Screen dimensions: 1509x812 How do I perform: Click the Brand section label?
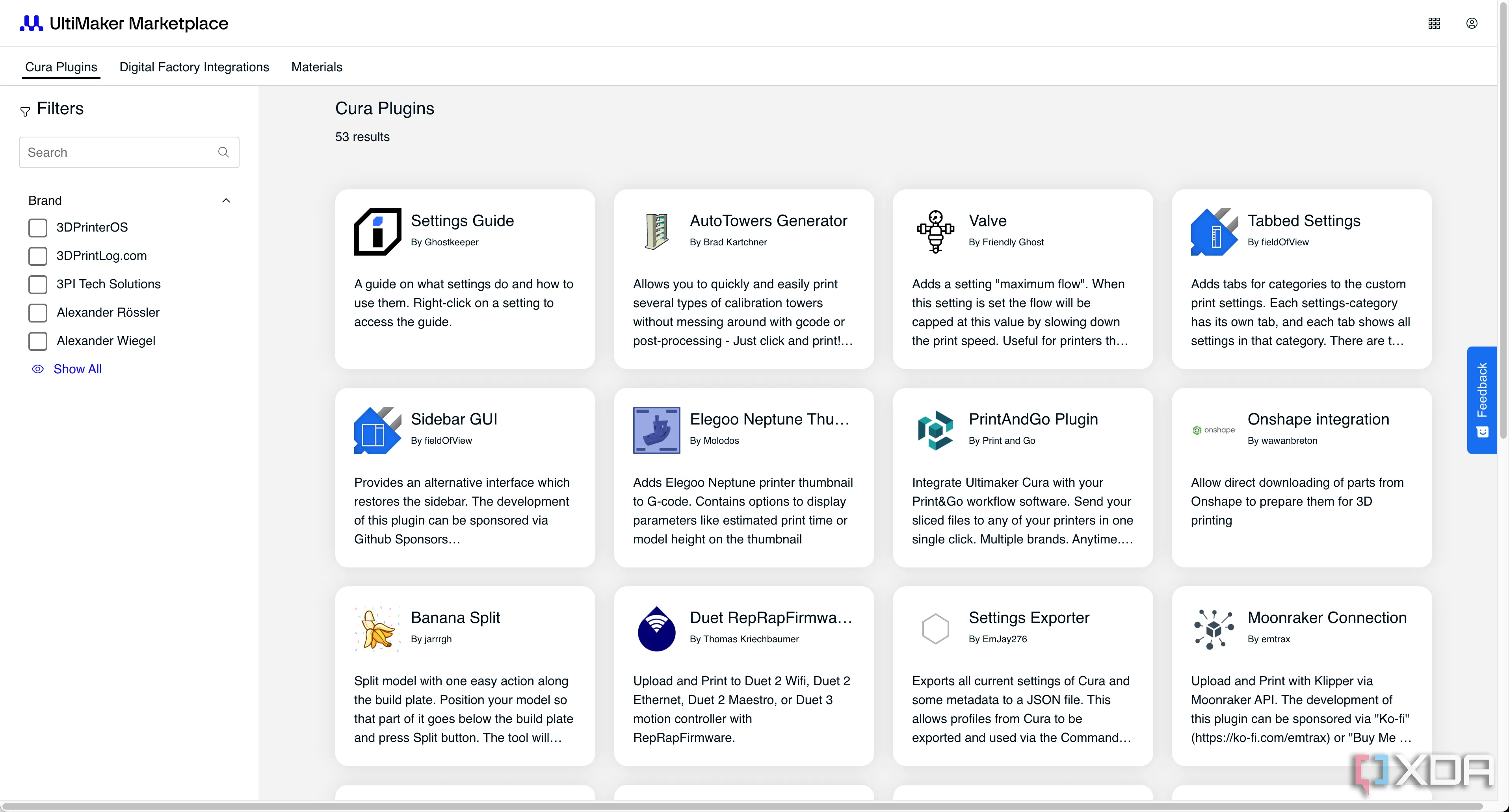click(45, 200)
